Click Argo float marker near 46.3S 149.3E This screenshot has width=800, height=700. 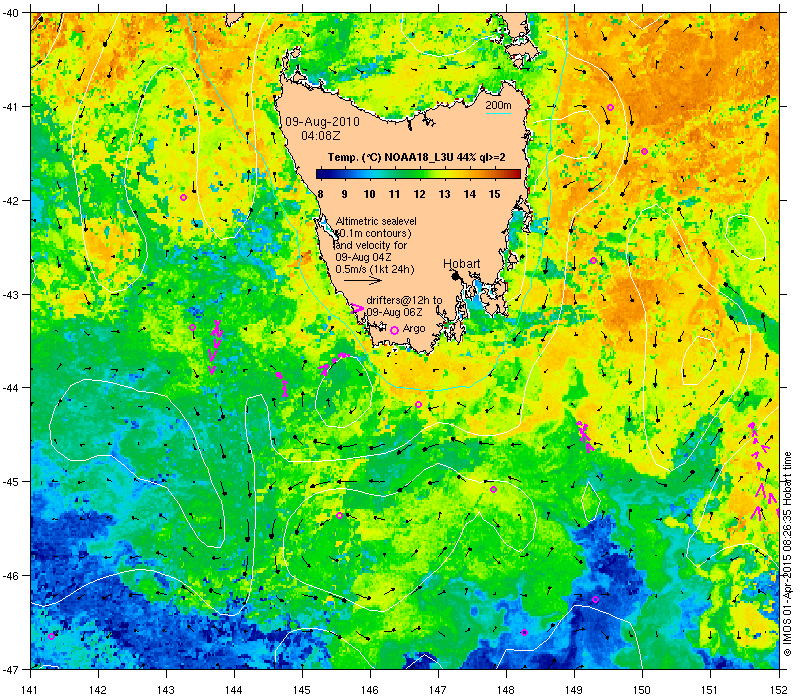pos(595,599)
